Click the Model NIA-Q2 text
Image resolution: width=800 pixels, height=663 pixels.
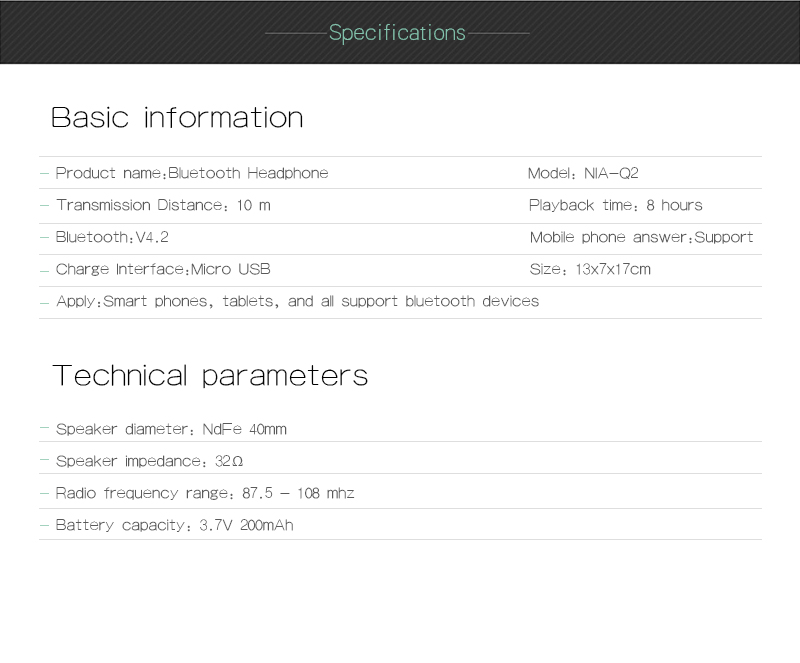[x=583, y=173]
